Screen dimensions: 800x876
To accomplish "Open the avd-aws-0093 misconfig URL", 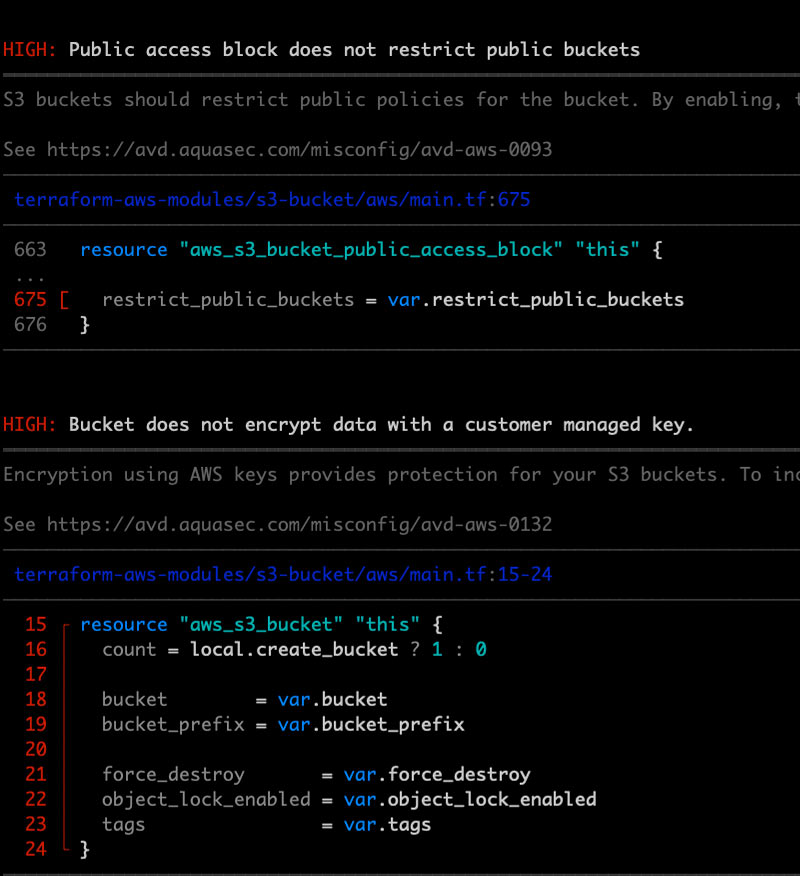I will (x=299, y=150).
